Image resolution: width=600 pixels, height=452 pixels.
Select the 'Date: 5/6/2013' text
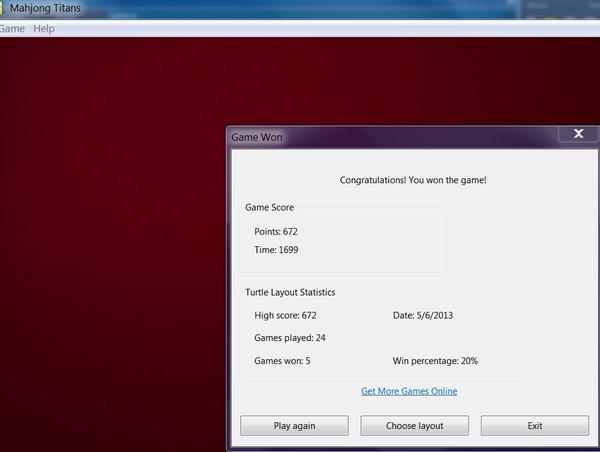click(x=423, y=315)
